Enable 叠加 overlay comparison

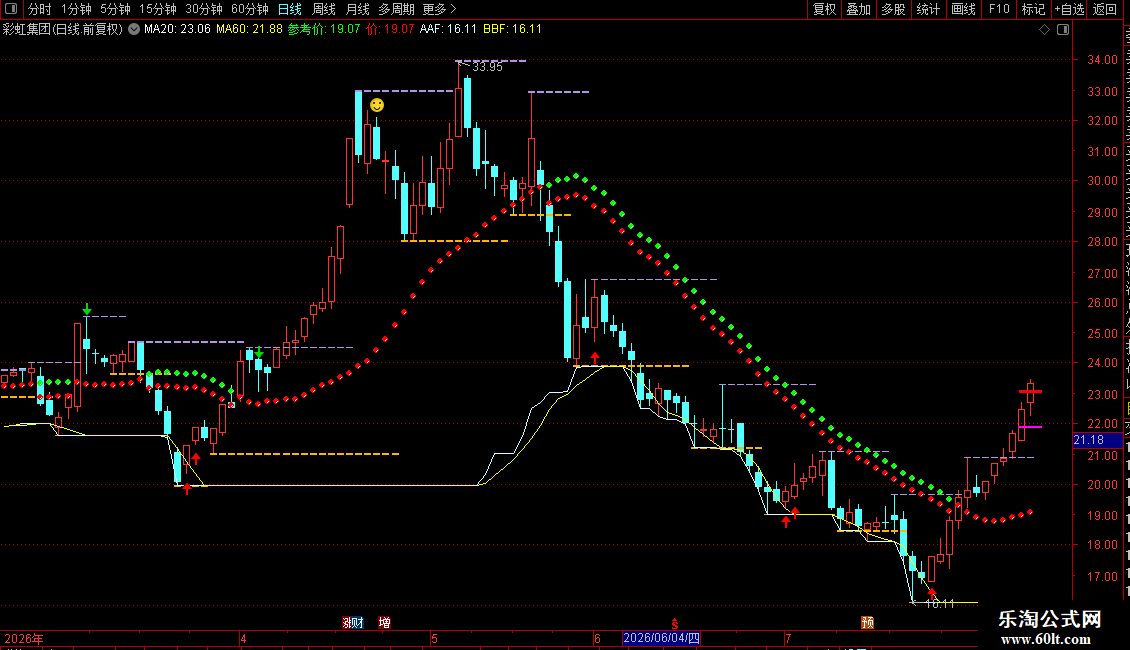tap(858, 9)
